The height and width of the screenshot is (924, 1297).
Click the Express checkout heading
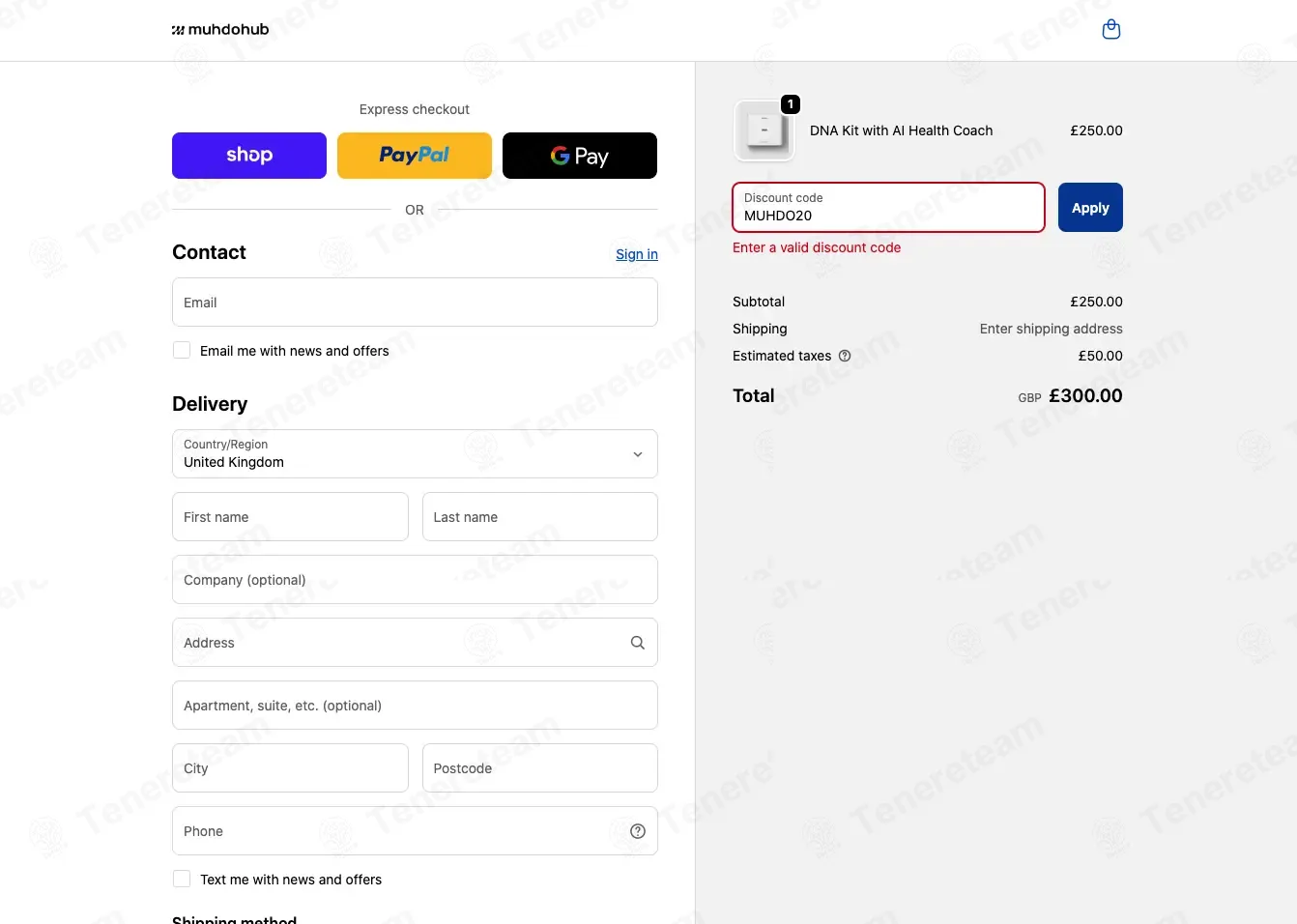point(415,109)
